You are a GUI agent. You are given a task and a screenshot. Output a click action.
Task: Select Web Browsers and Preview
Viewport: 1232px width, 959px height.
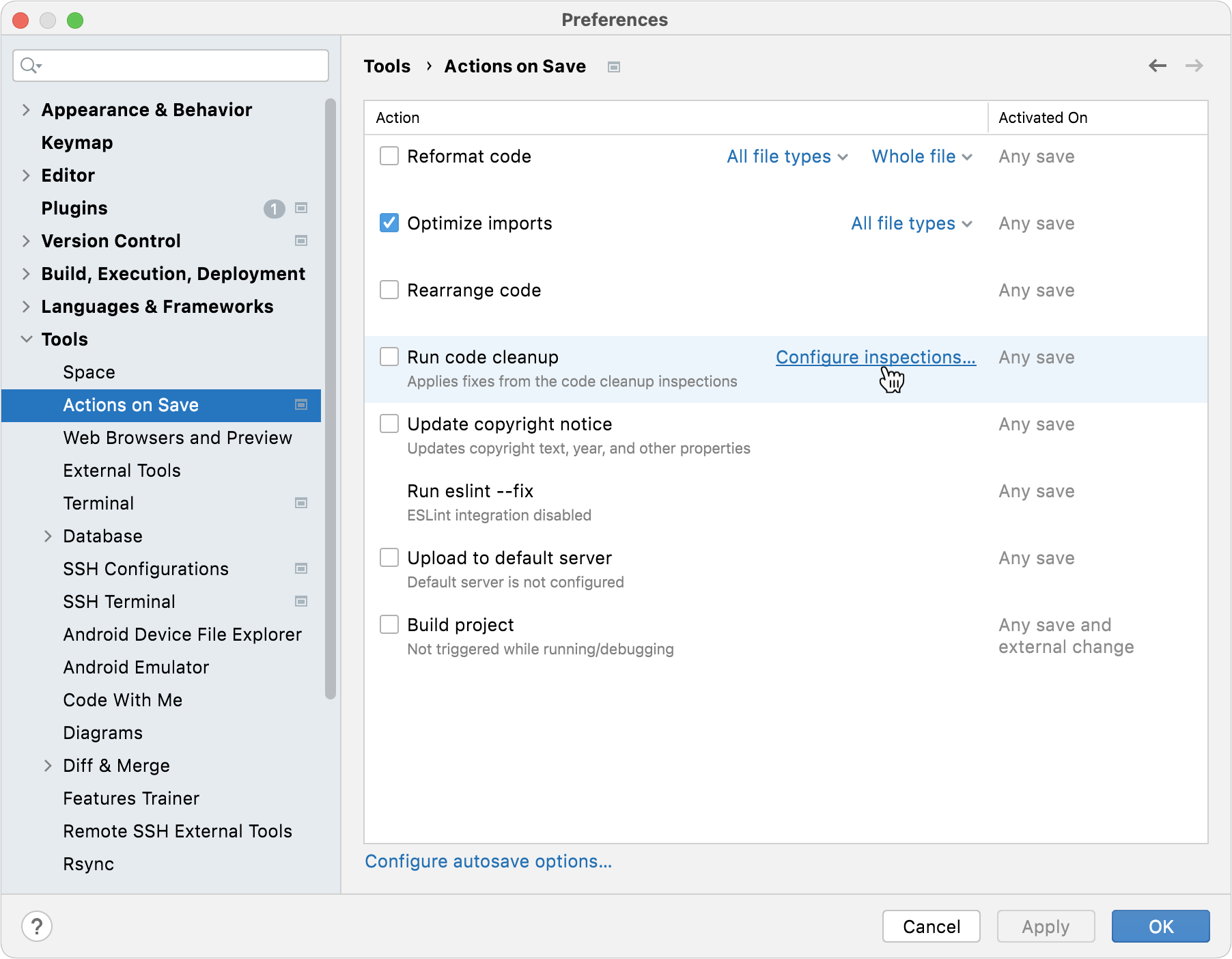tap(178, 438)
